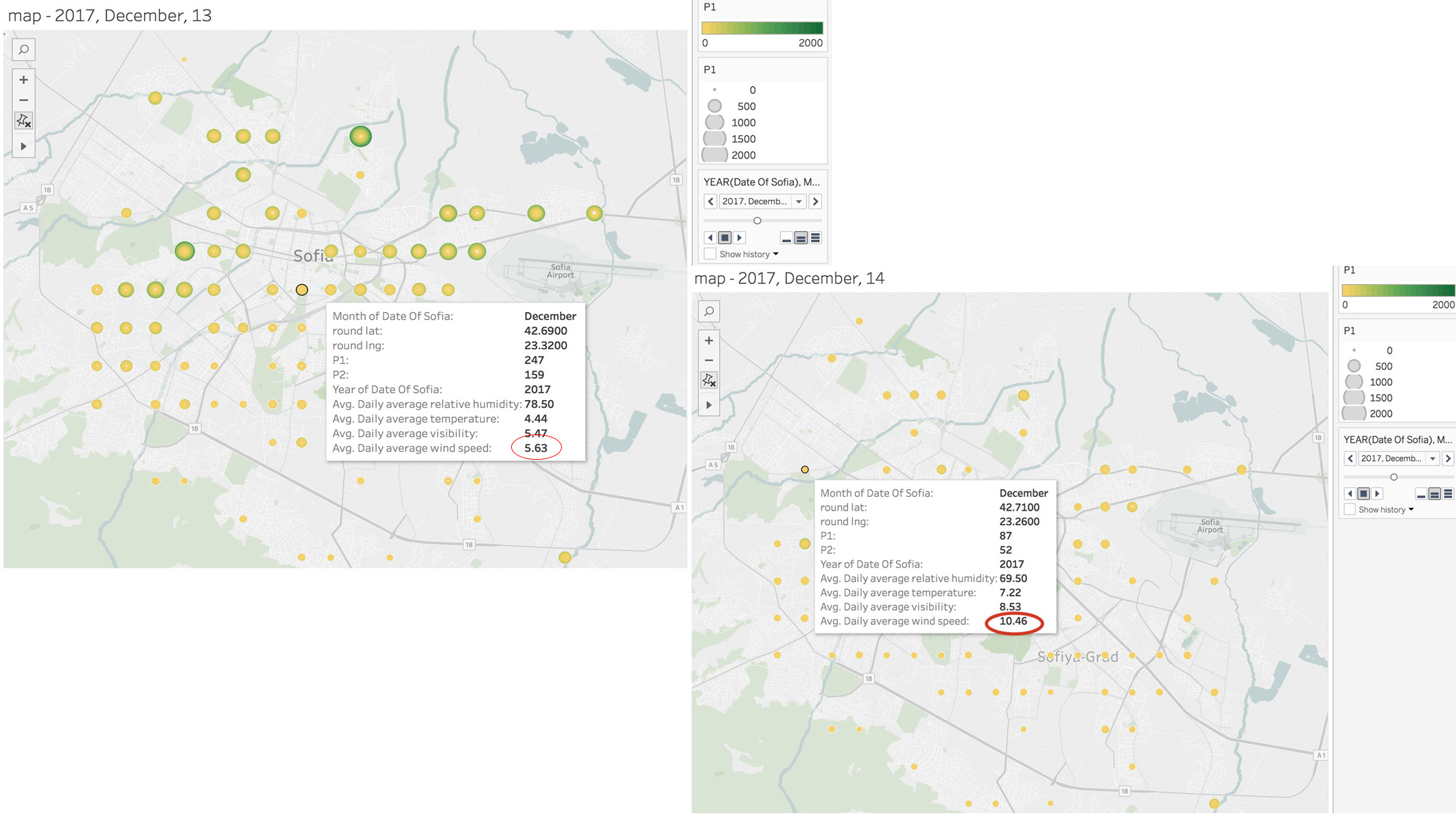Play forward in December 13 pages control
The width and height of the screenshot is (1456, 829).
[x=739, y=237]
